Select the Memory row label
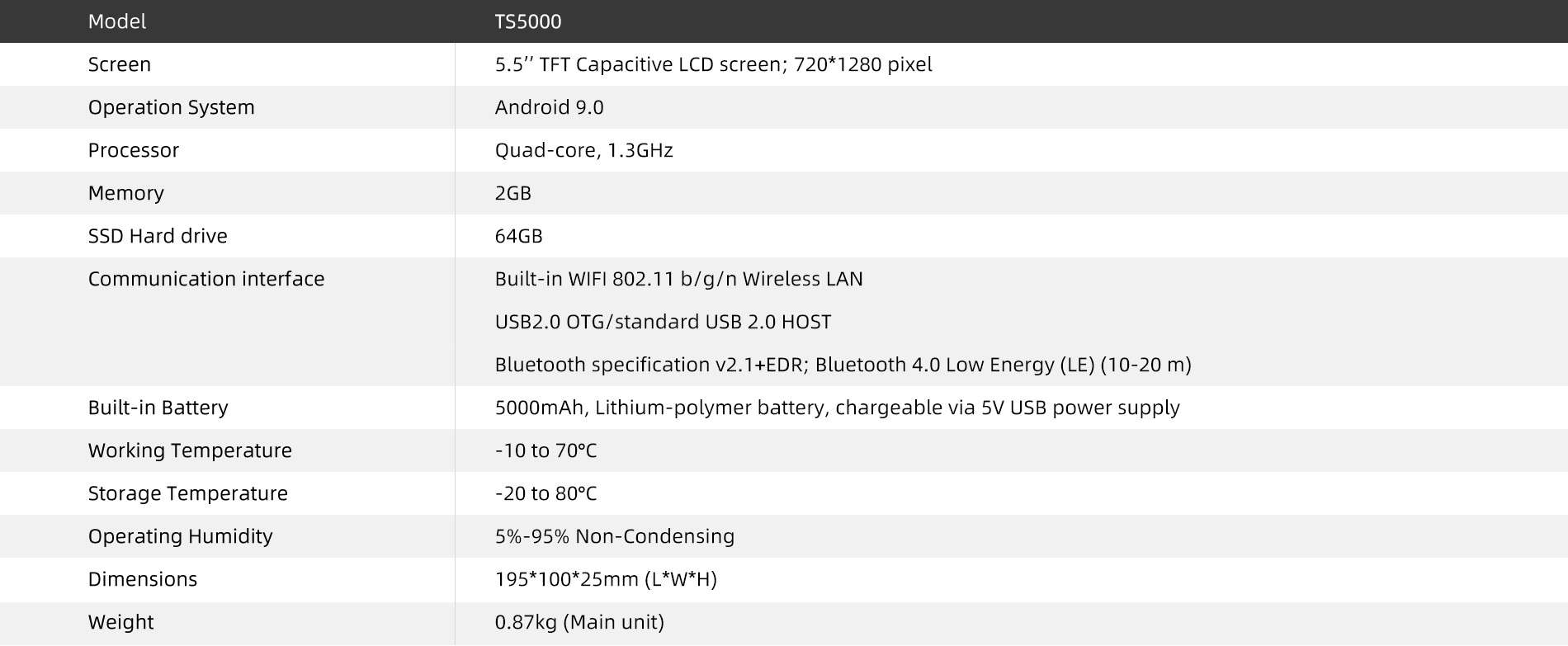1568x646 pixels. (x=125, y=193)
